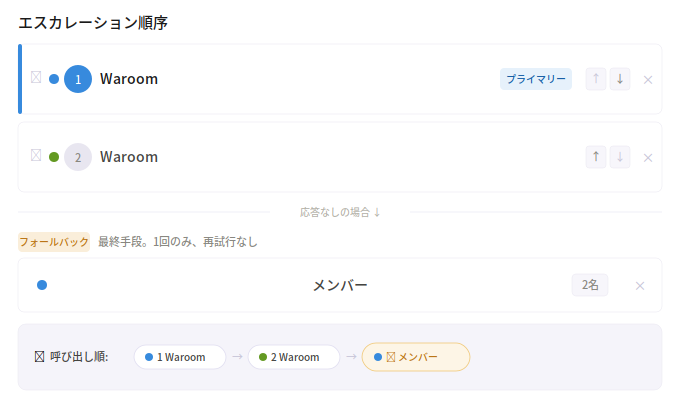680x406 pixels.
Task: Select the 1 Waroom chip in call order
Action: (180, 357)
